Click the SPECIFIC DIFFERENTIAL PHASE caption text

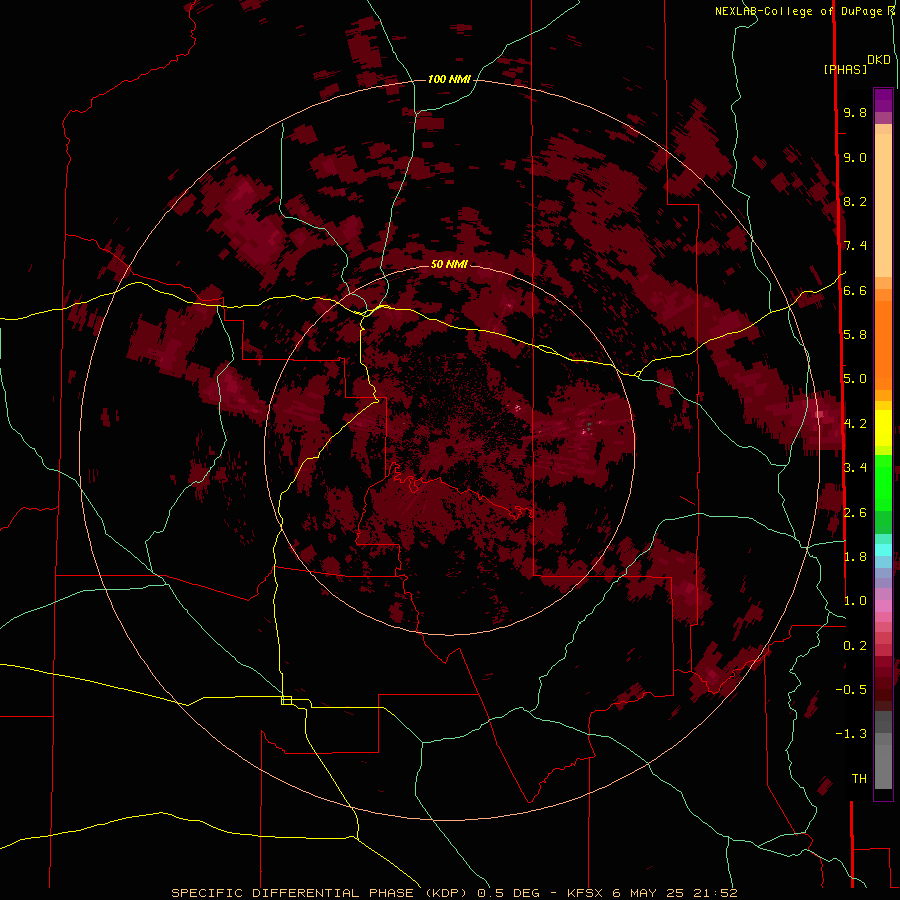pyautogui.click(x=292, y=893)
